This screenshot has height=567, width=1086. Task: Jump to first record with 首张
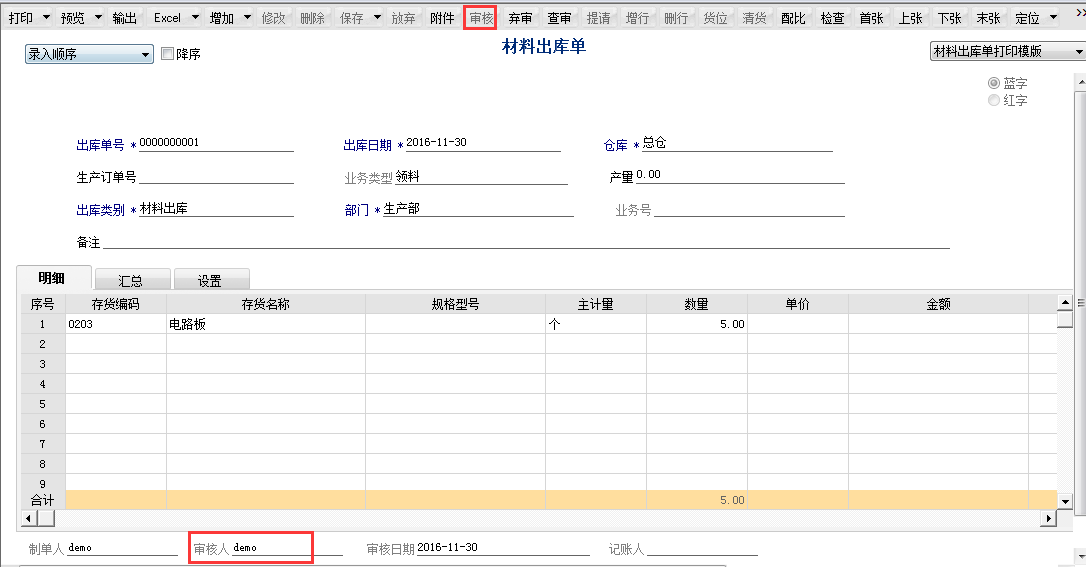(x=871, y=18)
